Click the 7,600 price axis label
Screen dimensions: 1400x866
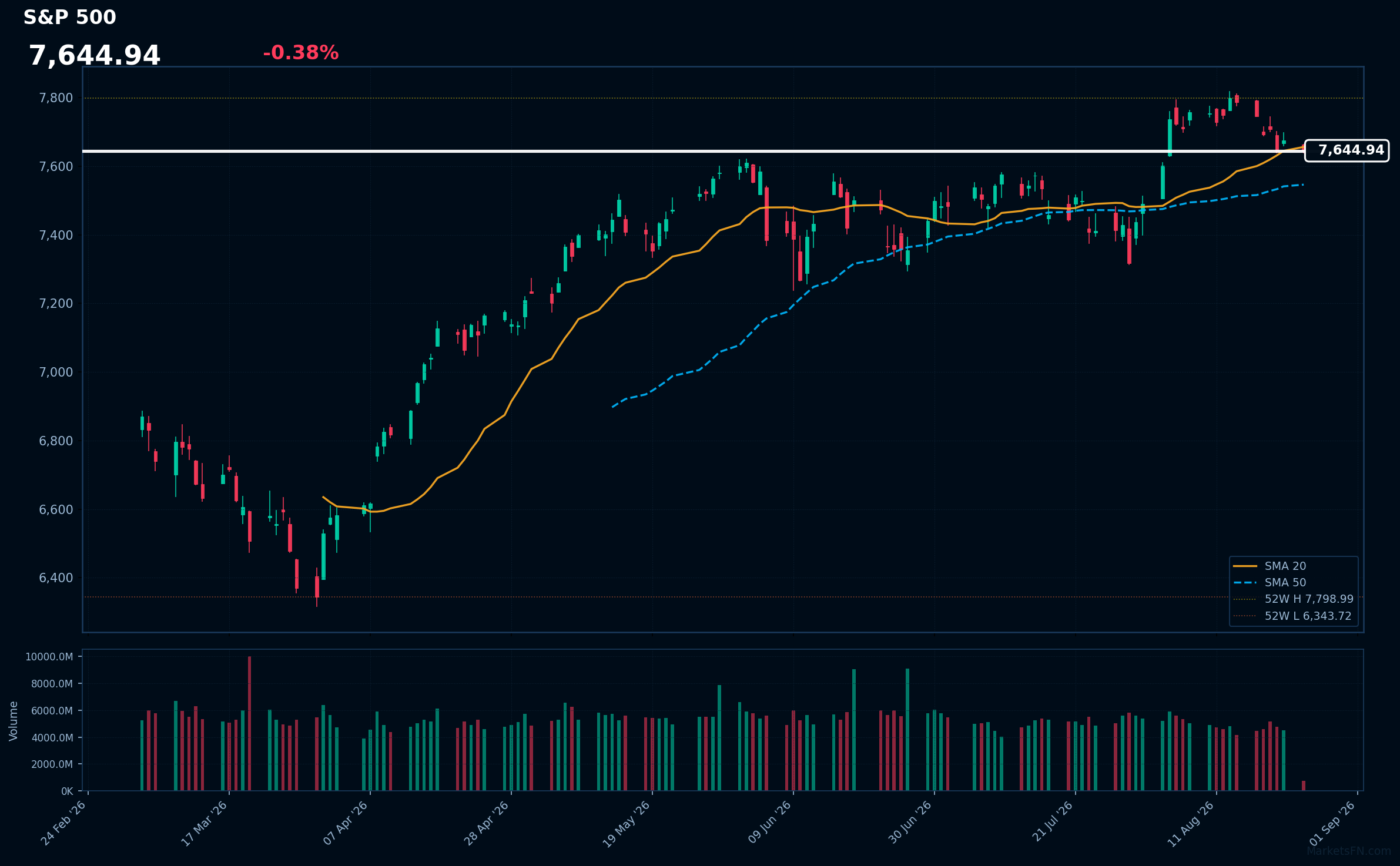tap(56, 167)
